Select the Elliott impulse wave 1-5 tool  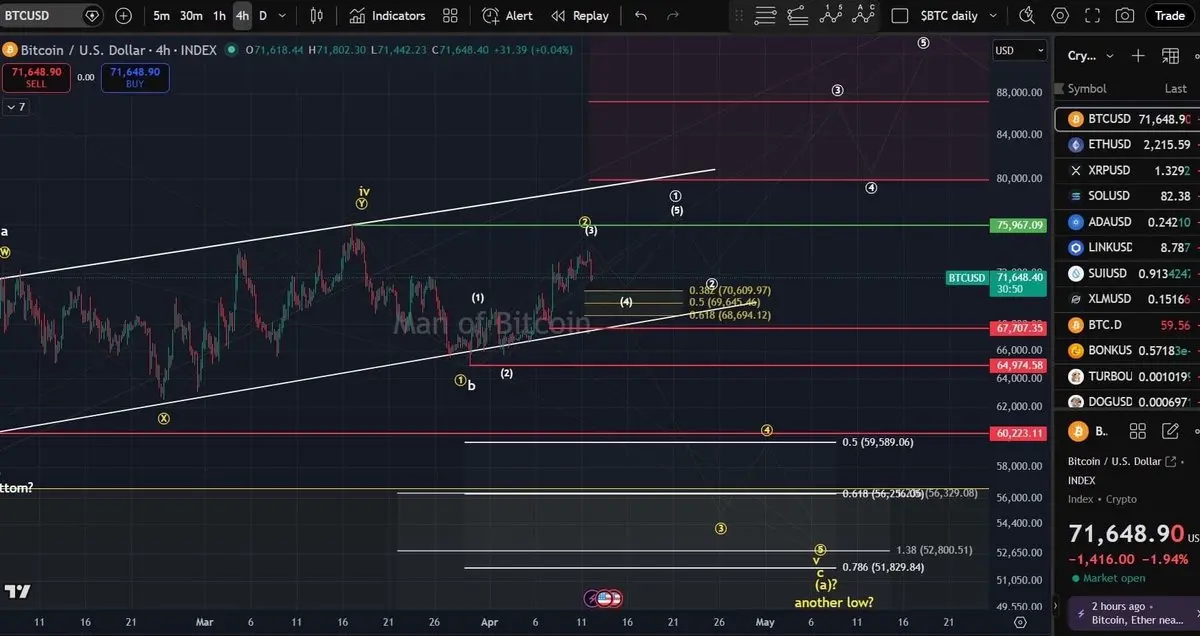[x=829, y=16]
